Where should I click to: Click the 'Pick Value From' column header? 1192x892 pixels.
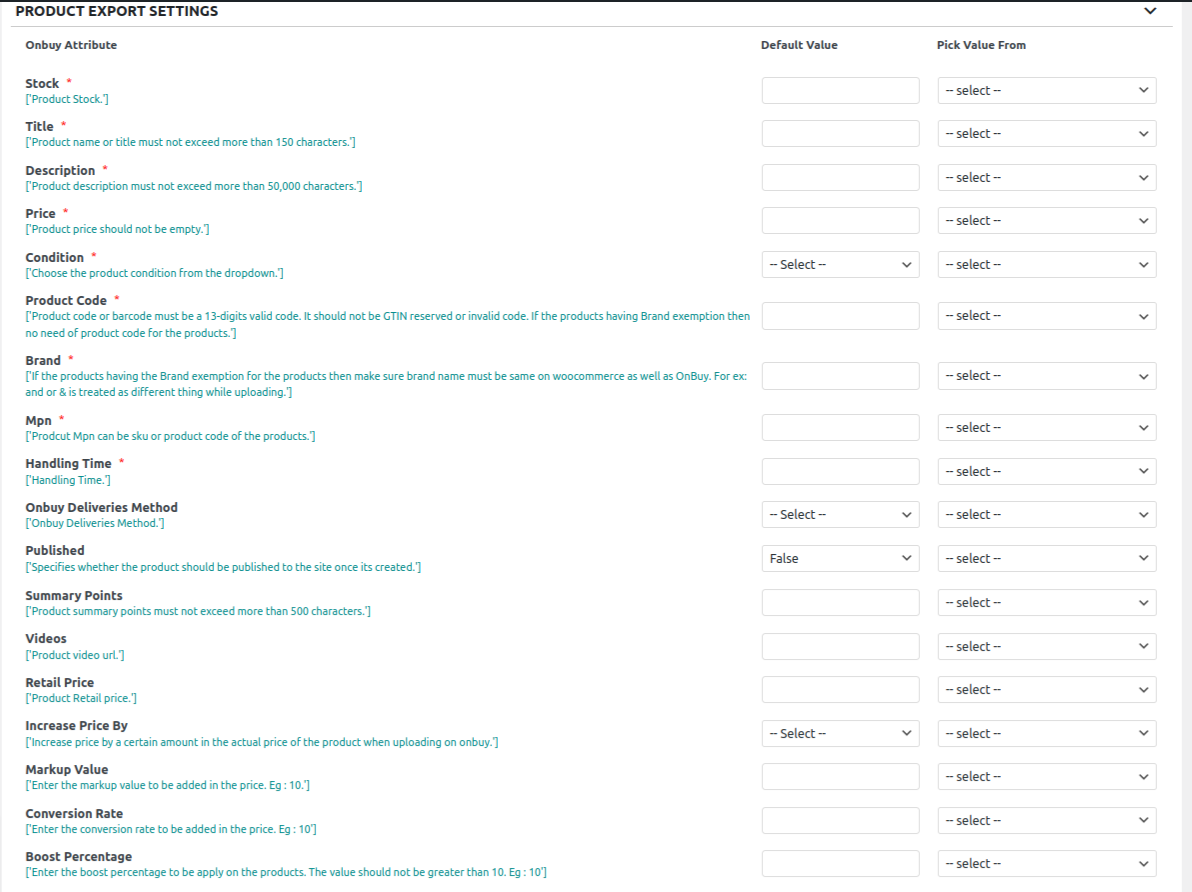(x=981, y=45)
